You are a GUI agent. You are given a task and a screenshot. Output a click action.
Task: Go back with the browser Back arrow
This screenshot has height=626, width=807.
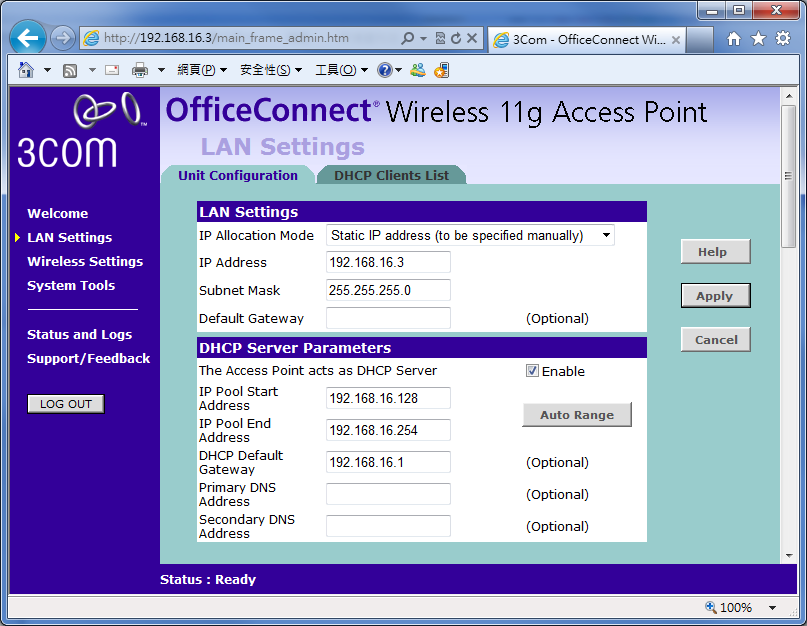(x=27, y=38)
